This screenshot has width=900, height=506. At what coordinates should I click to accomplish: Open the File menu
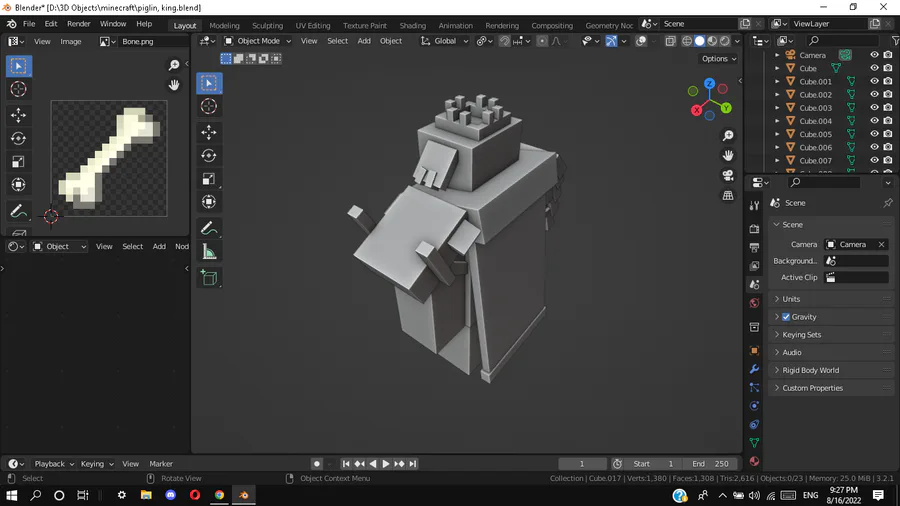pos(29,24)
